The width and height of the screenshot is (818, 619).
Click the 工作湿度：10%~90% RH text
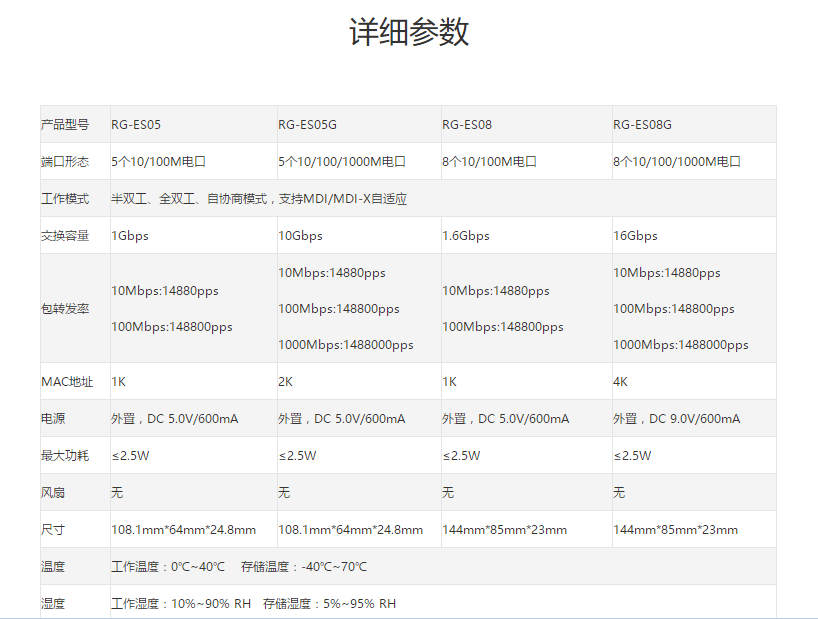[x=181, y=604]
